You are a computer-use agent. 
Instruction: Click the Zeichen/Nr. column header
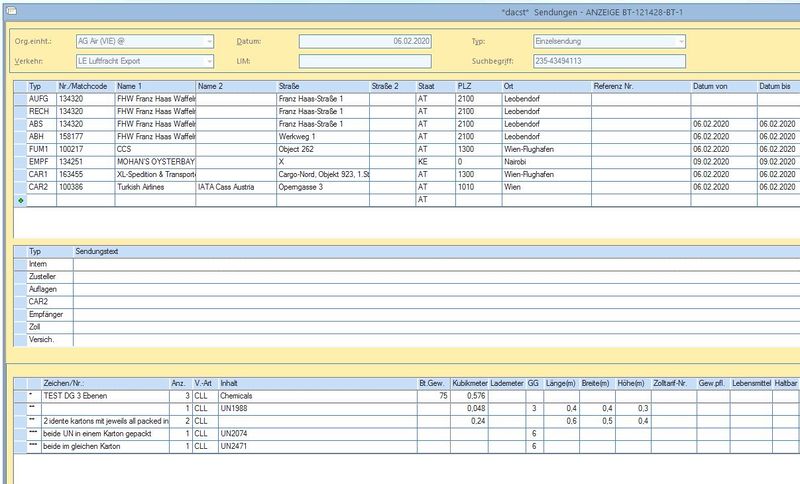click(106, 383)
